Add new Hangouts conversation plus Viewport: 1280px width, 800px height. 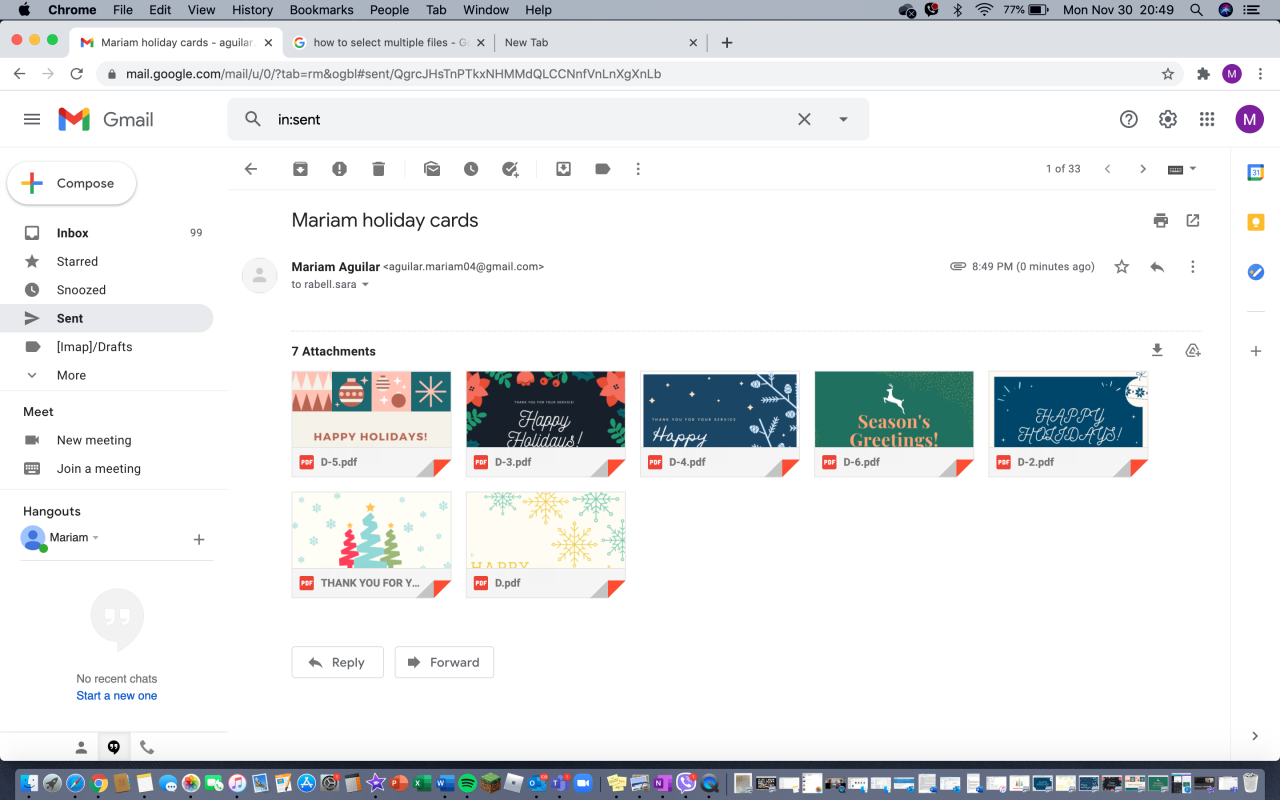click(199, 539)
